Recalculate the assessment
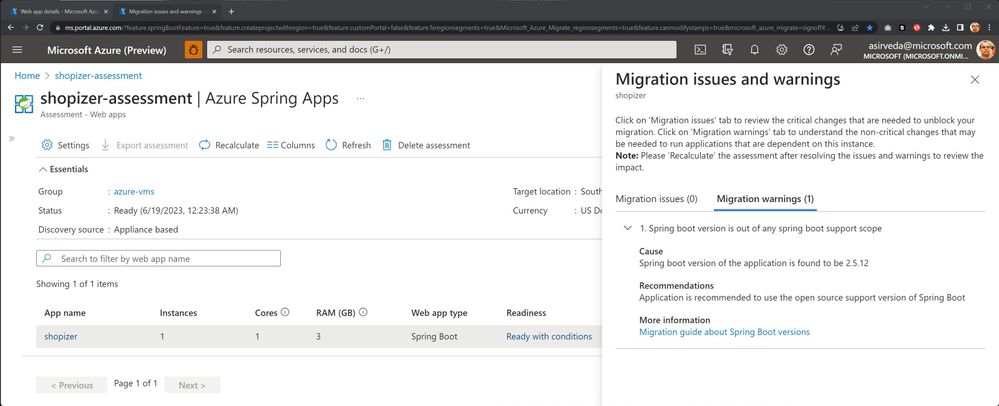Image resolution: width=999 pixels, height=406 pixels. coord(229,145)
